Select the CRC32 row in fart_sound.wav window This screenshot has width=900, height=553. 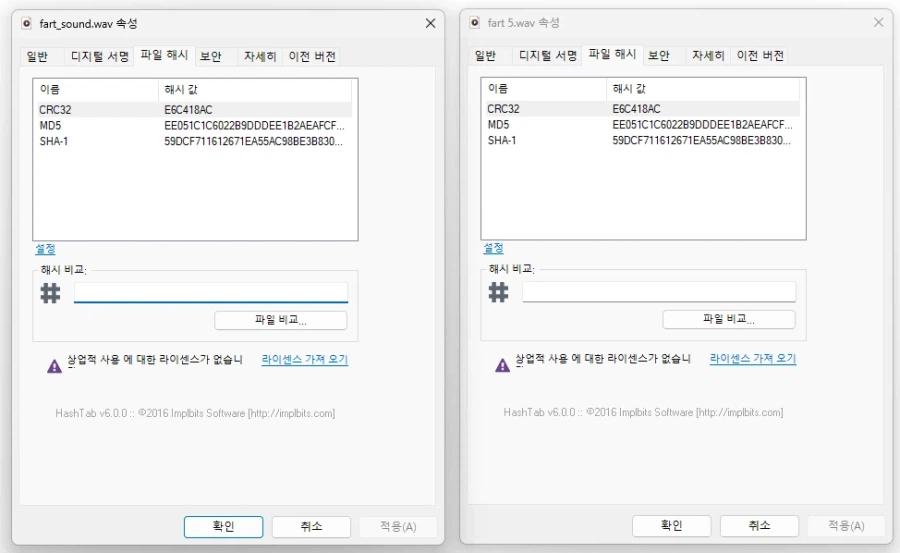(195, 110)
